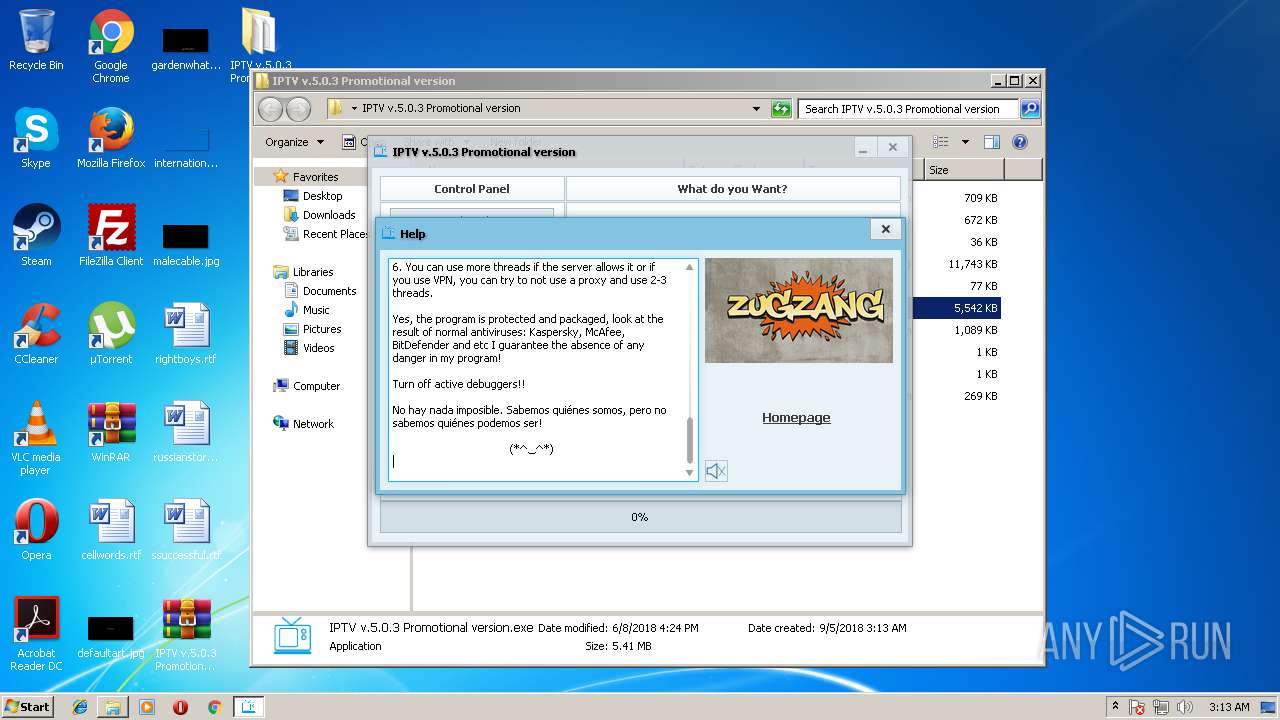This screenshot has width=1280, height=720.
Task: Expand breadcrumb arrow before IPTV folder name
Action: pos(354,109)
